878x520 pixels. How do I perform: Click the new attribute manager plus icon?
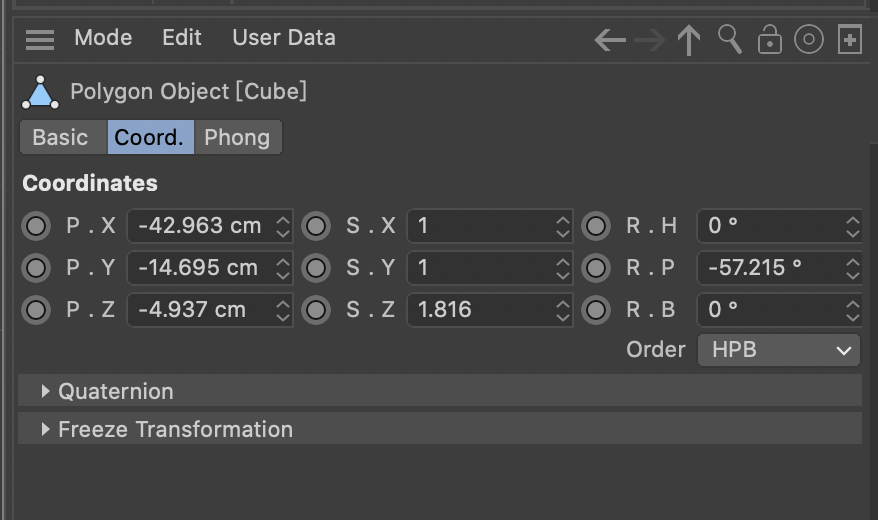[x=849, y=40]
